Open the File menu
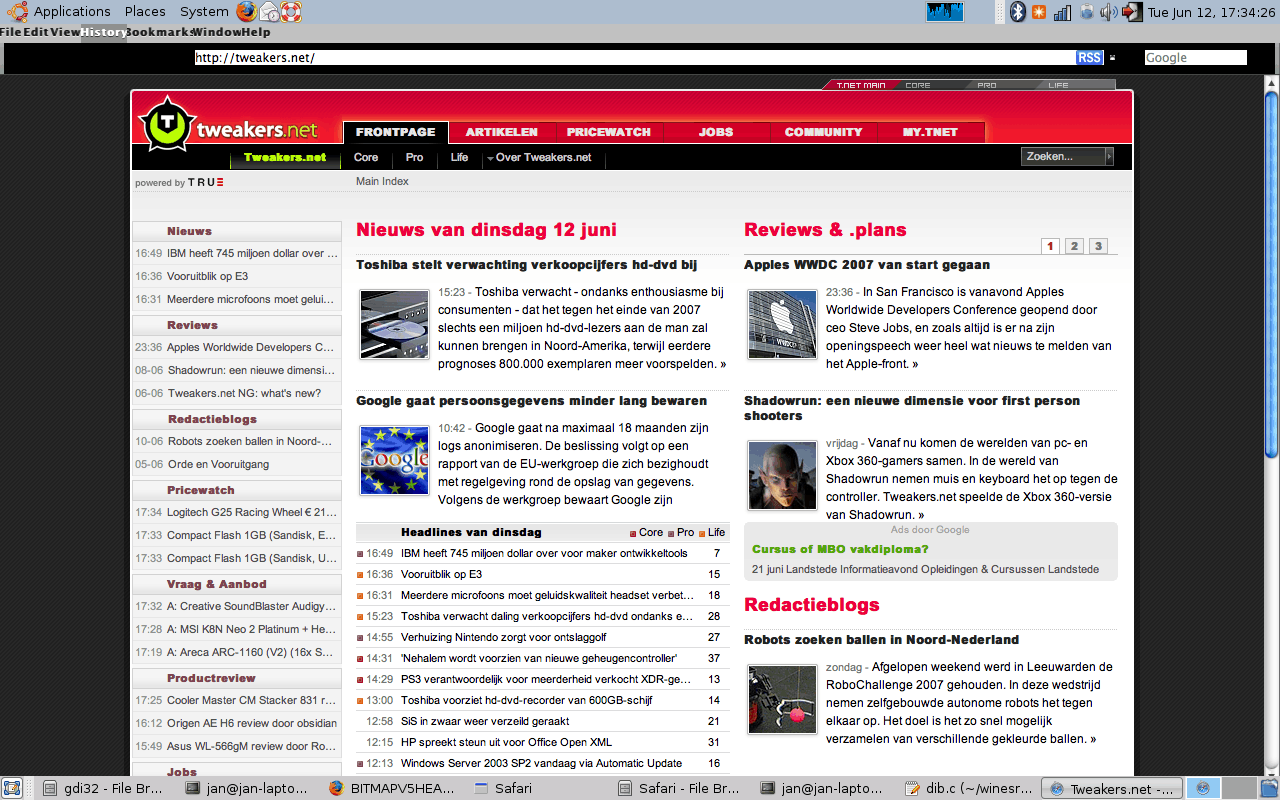Viewport: 1280px width, 800px height. (12, 32)
